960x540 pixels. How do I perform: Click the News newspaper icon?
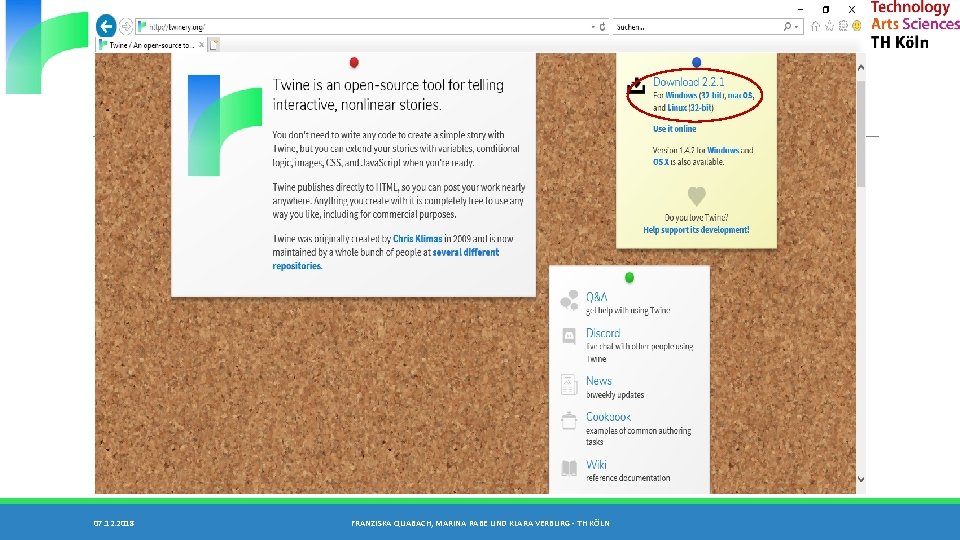(x=569, y=384)
